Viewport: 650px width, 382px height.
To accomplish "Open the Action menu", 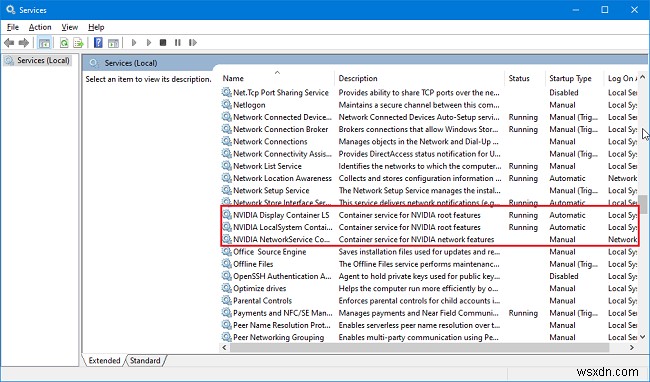I will pyautogui.click(x=40, y=27).
